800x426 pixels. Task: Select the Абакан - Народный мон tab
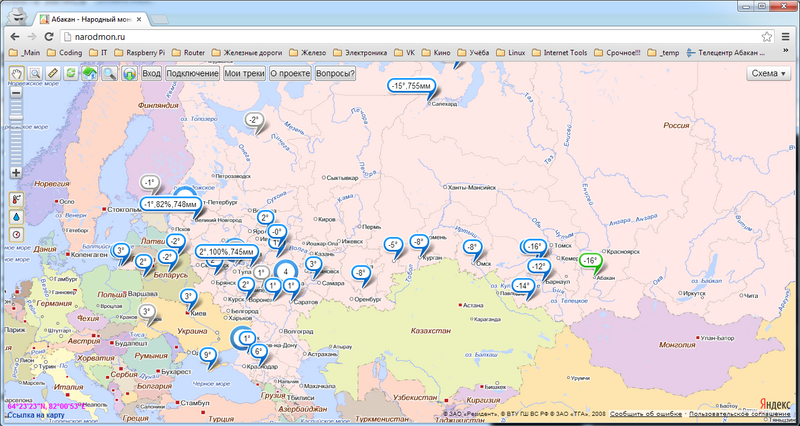[91, 19]
